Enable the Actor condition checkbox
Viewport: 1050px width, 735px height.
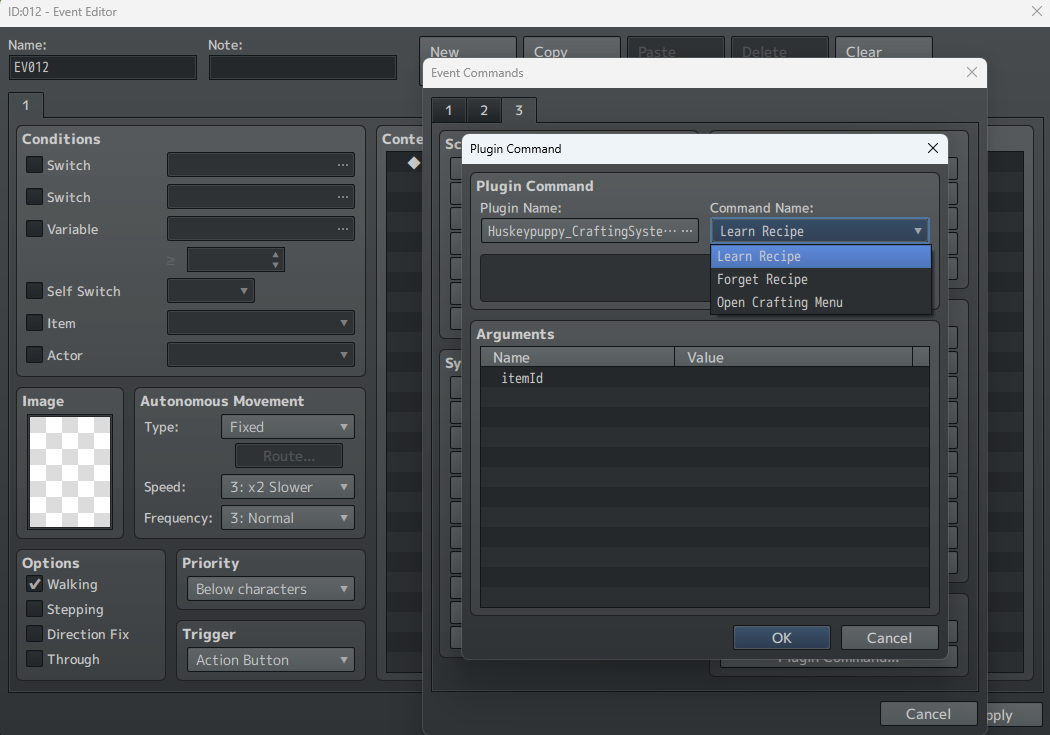(x=34, y=355)
